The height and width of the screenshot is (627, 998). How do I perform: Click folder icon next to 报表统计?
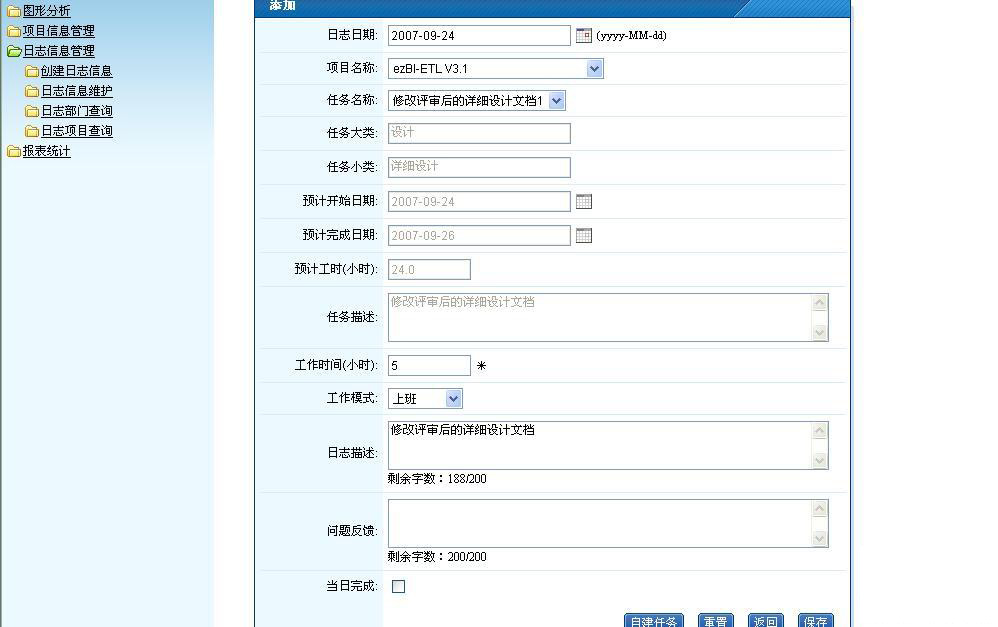point(14,151)
